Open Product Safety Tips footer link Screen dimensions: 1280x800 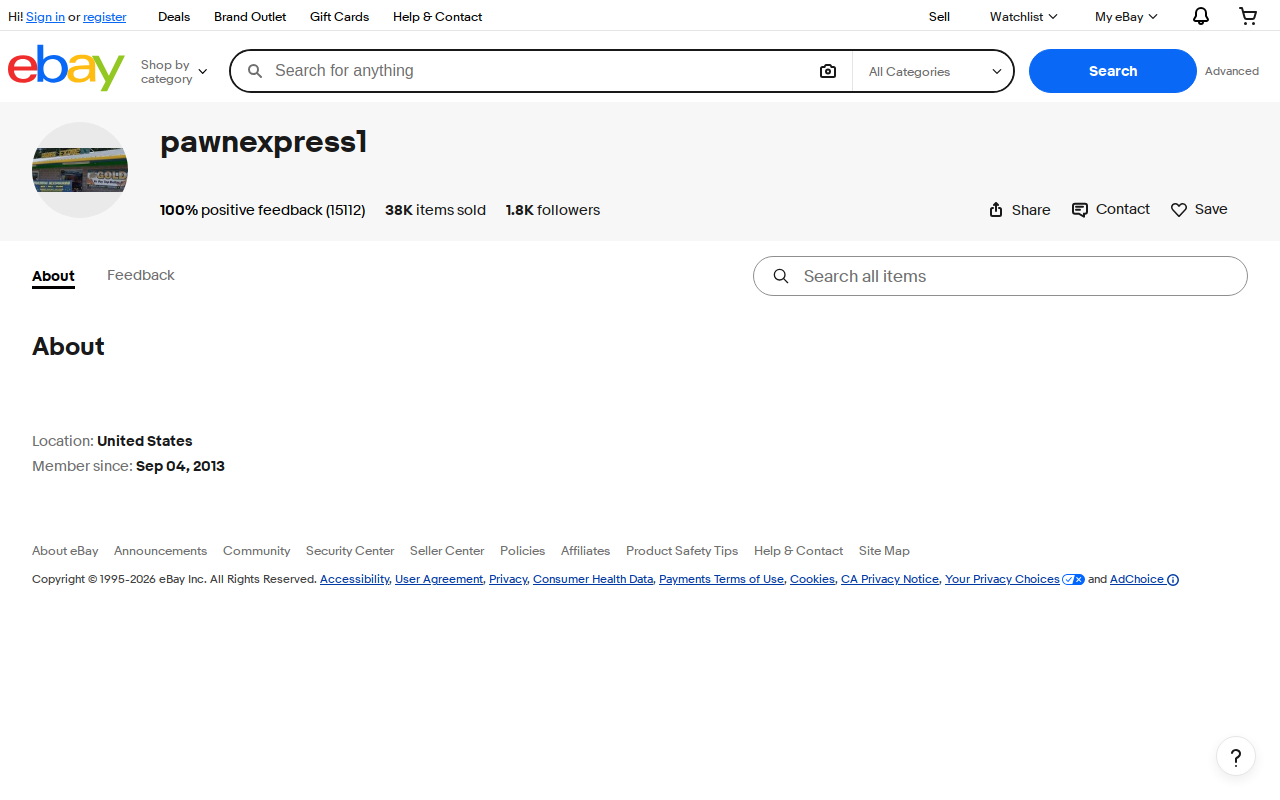click(682, 551)
